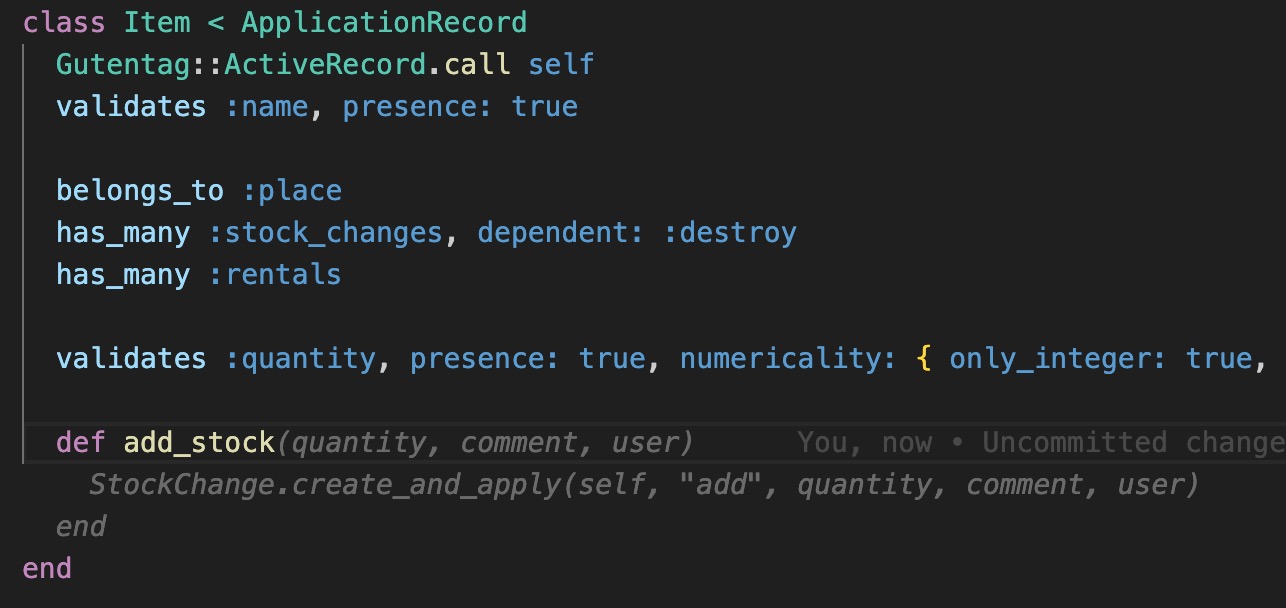1286x608 pixels.
Task: Click the :name symbol in validates
Action: point(266,107)
